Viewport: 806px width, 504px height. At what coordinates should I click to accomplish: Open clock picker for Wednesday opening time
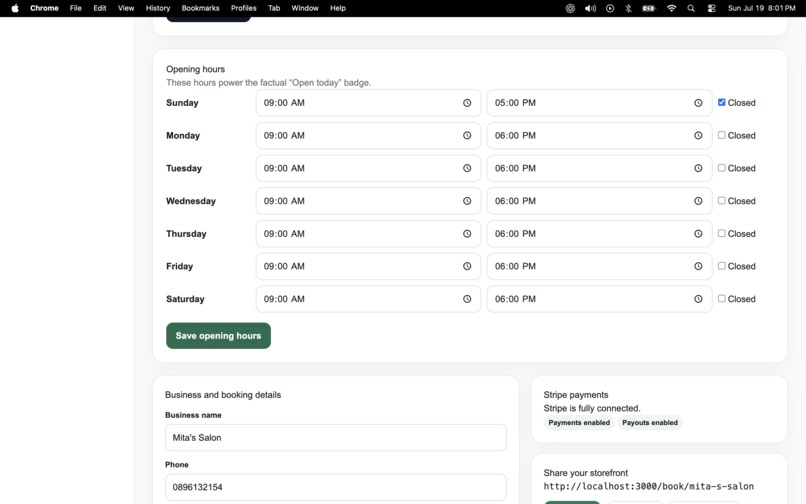coord(467,201)
